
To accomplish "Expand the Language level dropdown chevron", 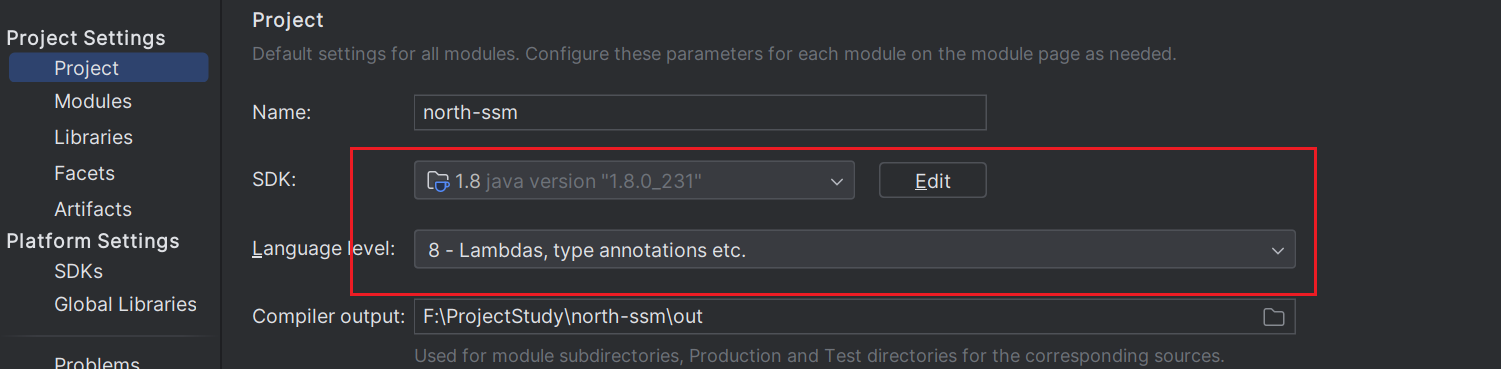I will (1277, 250).
